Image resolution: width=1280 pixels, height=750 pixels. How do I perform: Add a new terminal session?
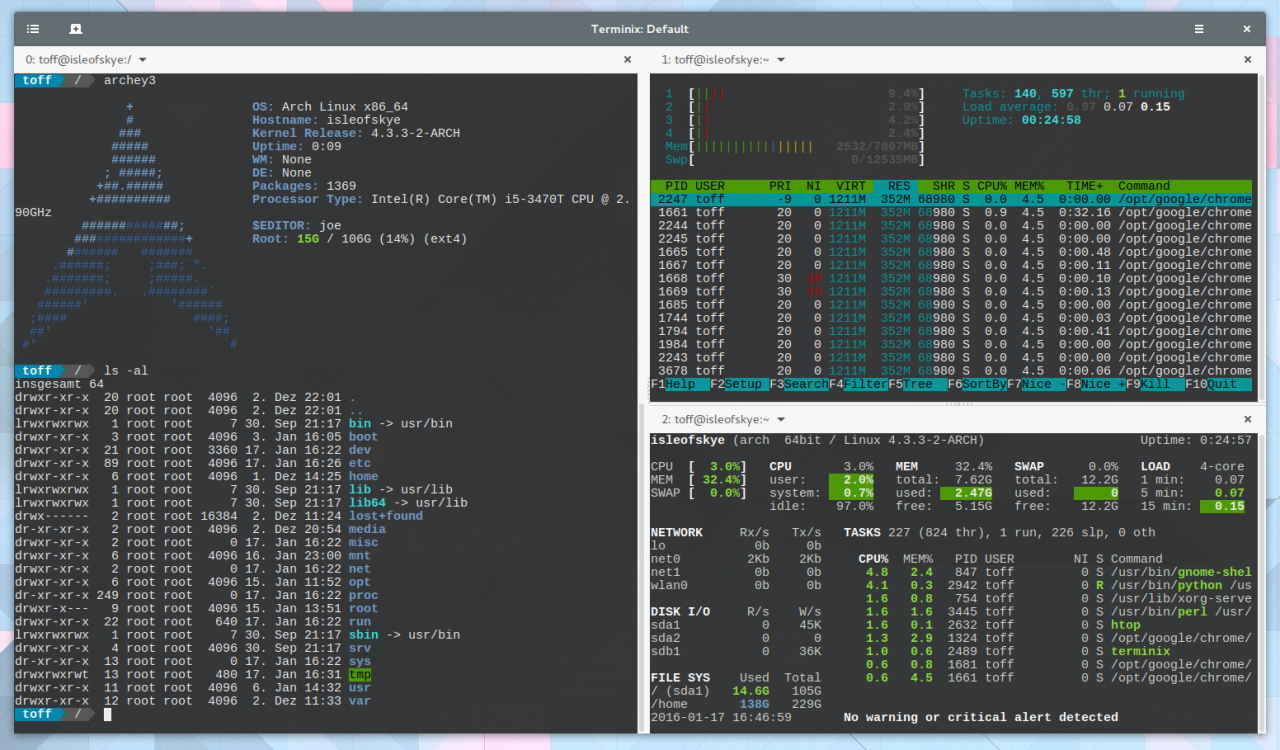click(76, 29)
